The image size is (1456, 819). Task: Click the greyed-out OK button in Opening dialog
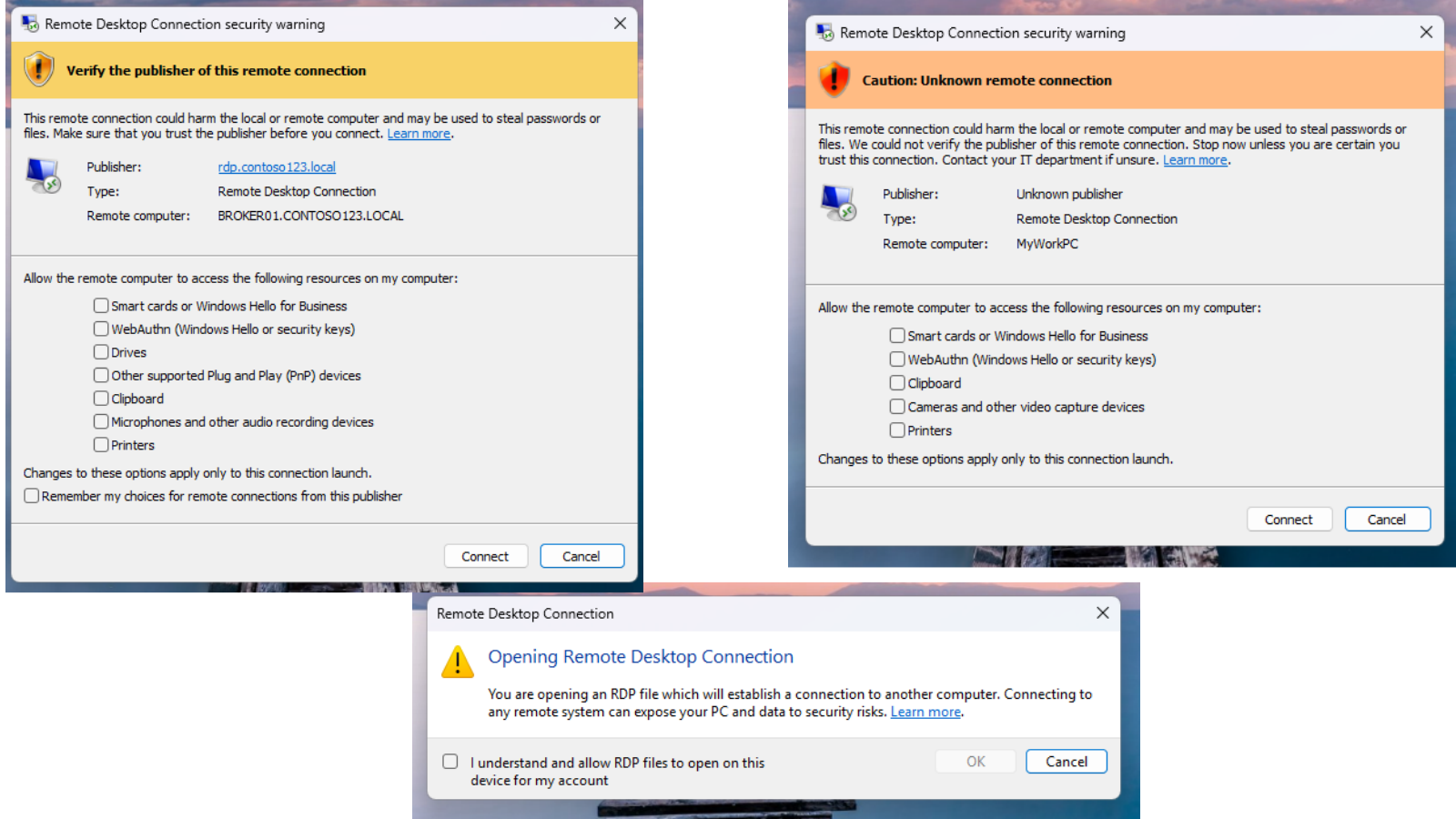[x=976, y=762]
